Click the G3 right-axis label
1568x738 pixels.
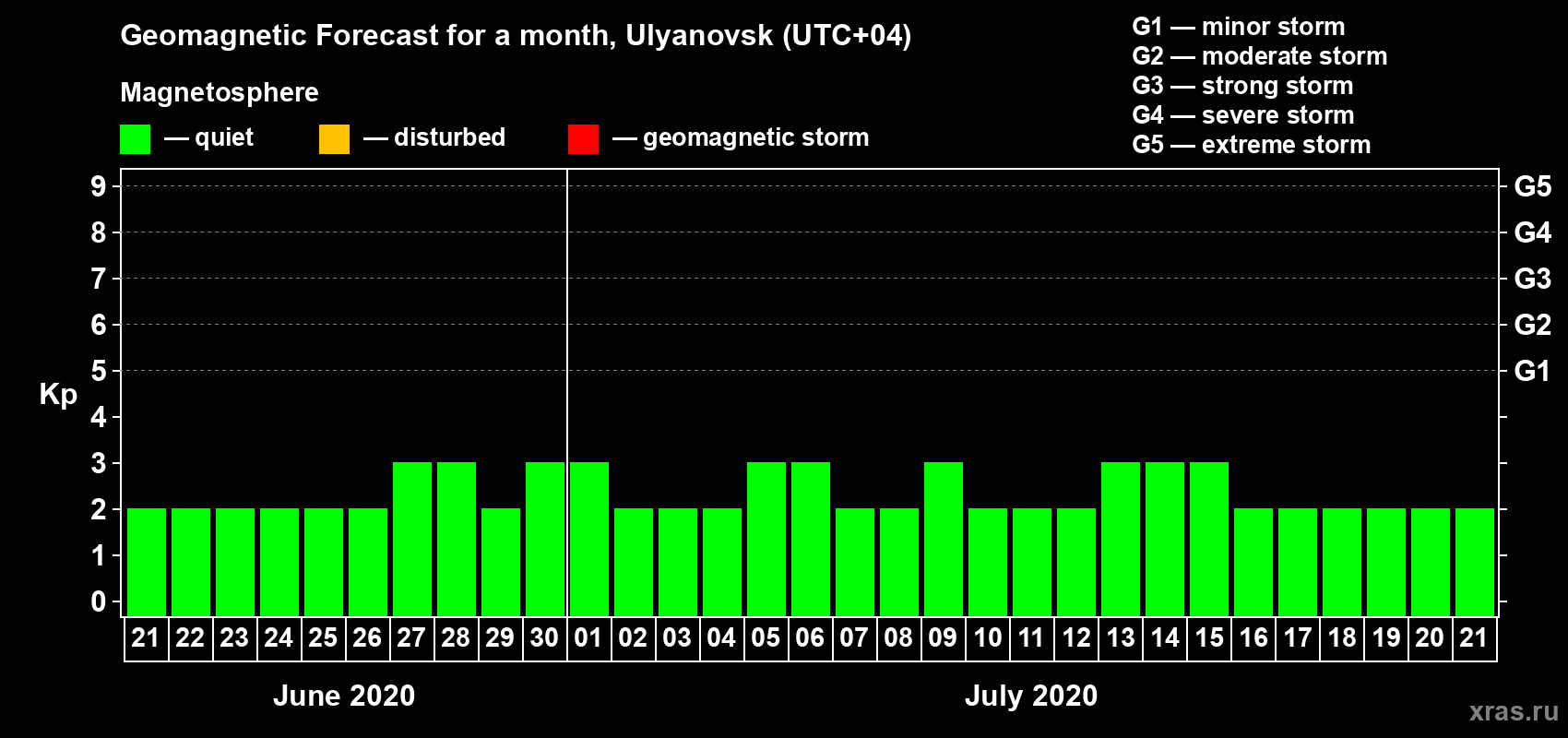(1533, 279)
